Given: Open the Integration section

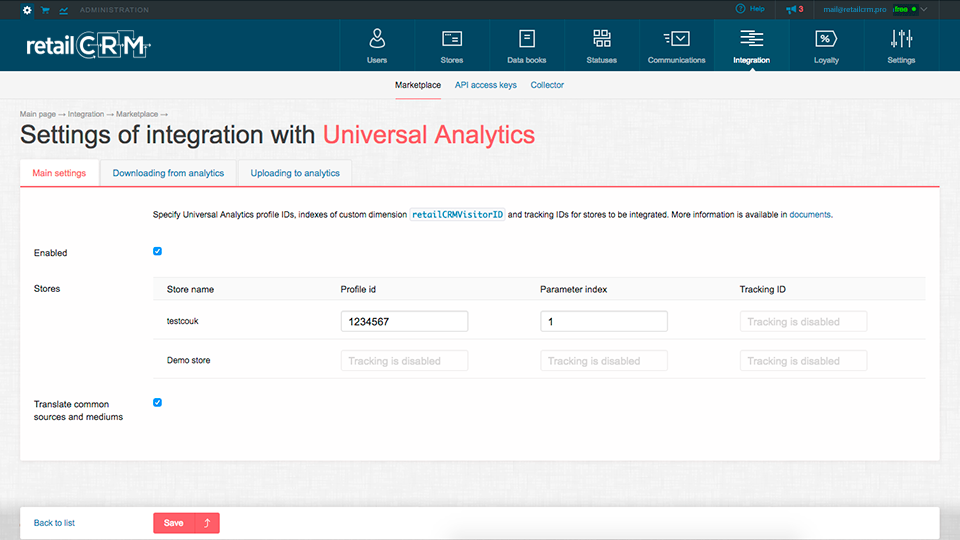Looking at the screenshot, I should coord(751,46).
